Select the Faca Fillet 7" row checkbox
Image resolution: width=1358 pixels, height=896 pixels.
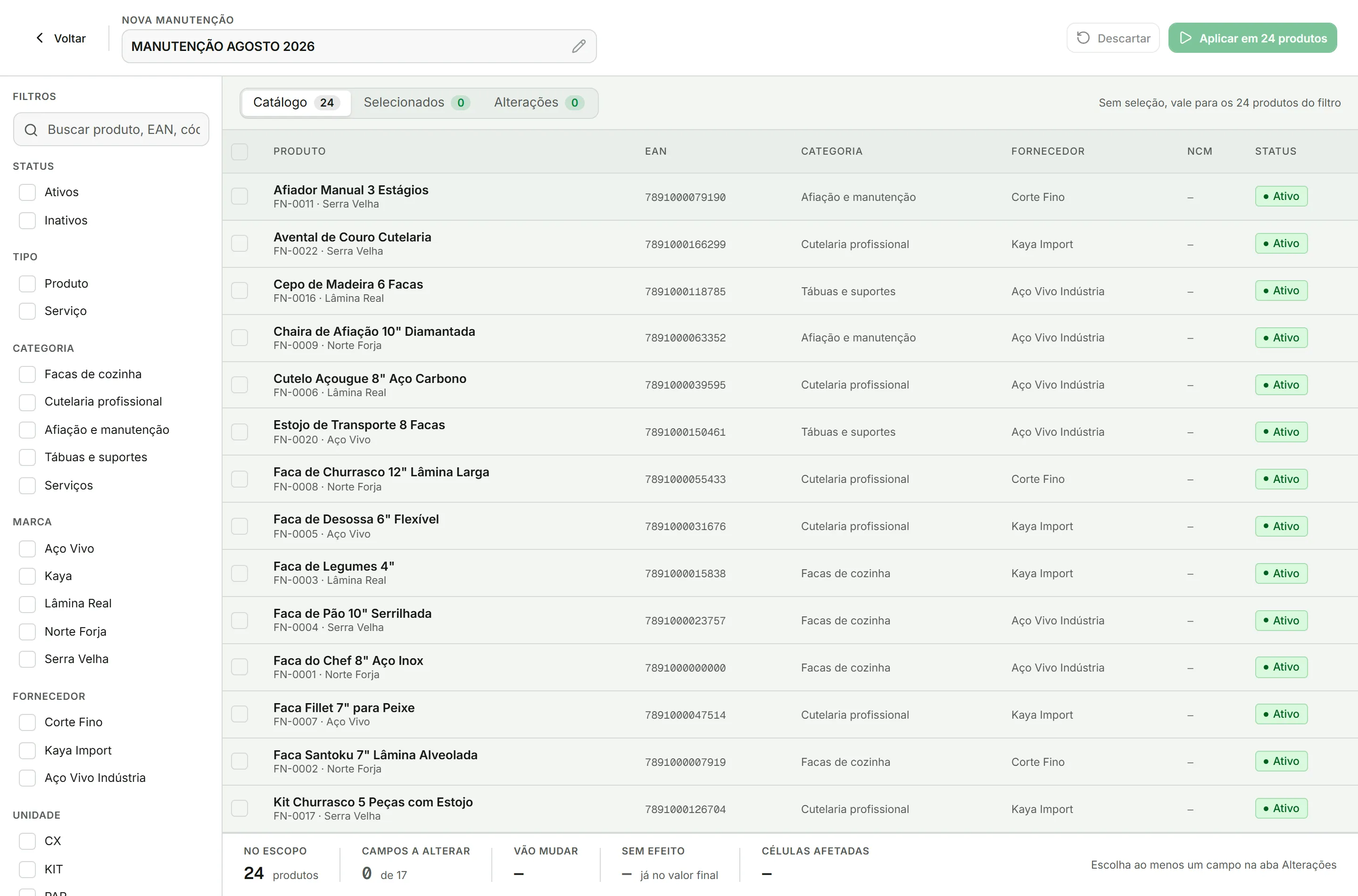click(240, 714)
